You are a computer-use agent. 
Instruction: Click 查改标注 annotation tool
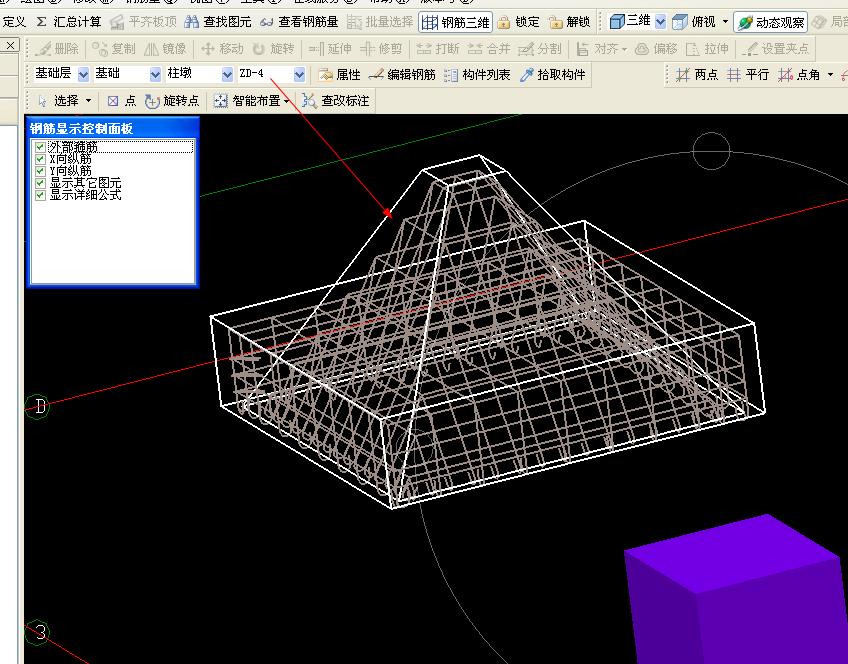click(x=336, y=101)
